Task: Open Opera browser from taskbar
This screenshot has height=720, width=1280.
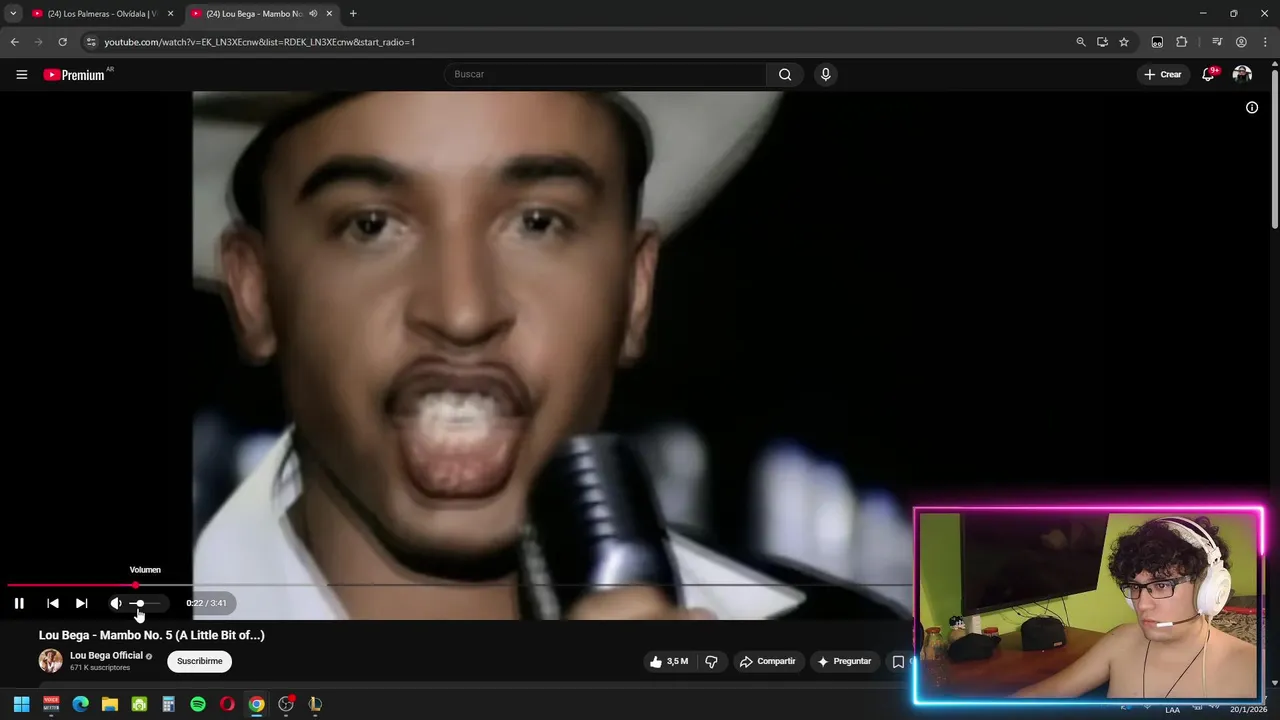Action: pos(227,704)
